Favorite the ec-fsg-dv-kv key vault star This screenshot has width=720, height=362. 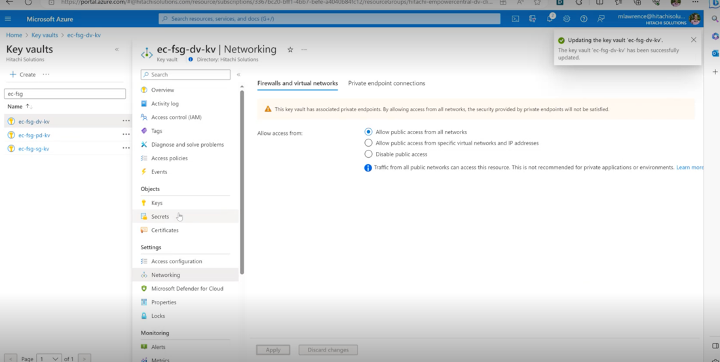click(x=290, y=50)
